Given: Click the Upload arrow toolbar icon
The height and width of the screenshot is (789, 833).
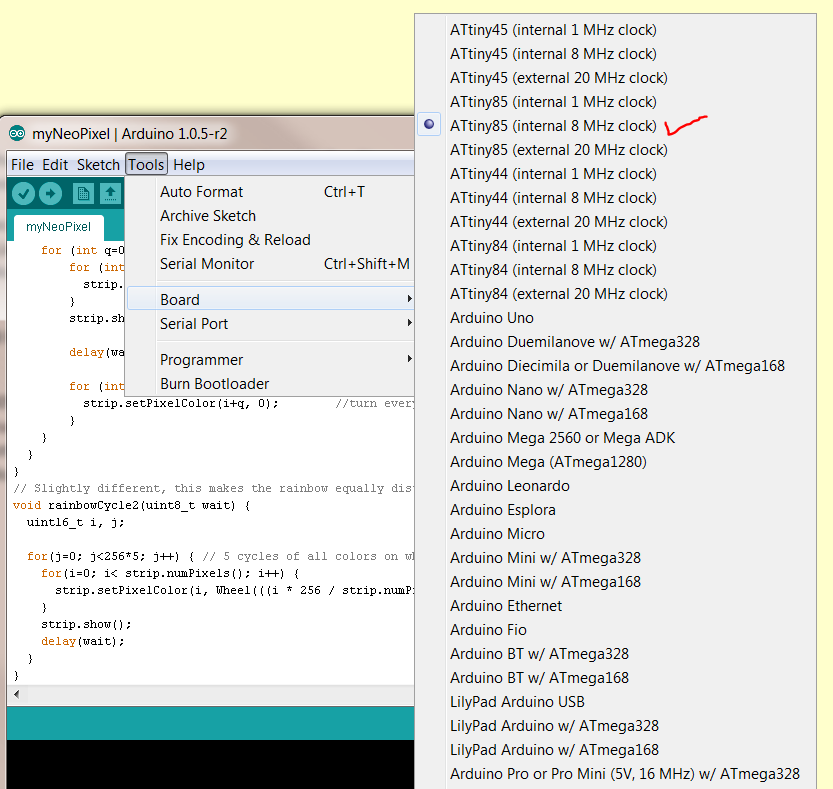Looking at the screenshot, I should coord(51,193).
